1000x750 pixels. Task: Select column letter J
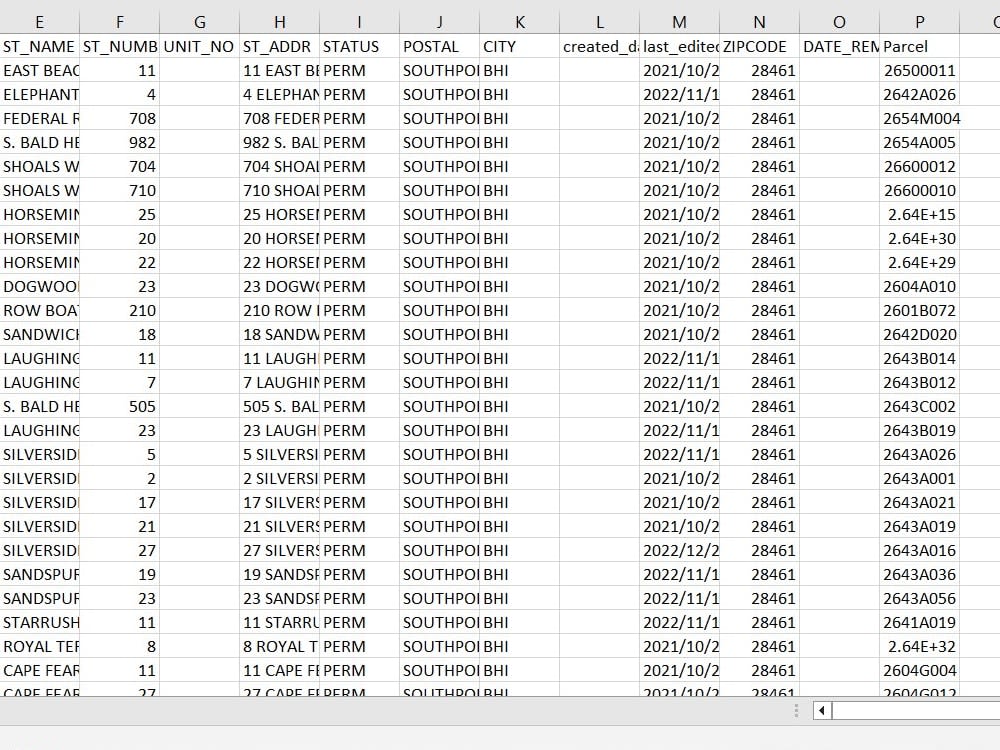pos(439,21)
